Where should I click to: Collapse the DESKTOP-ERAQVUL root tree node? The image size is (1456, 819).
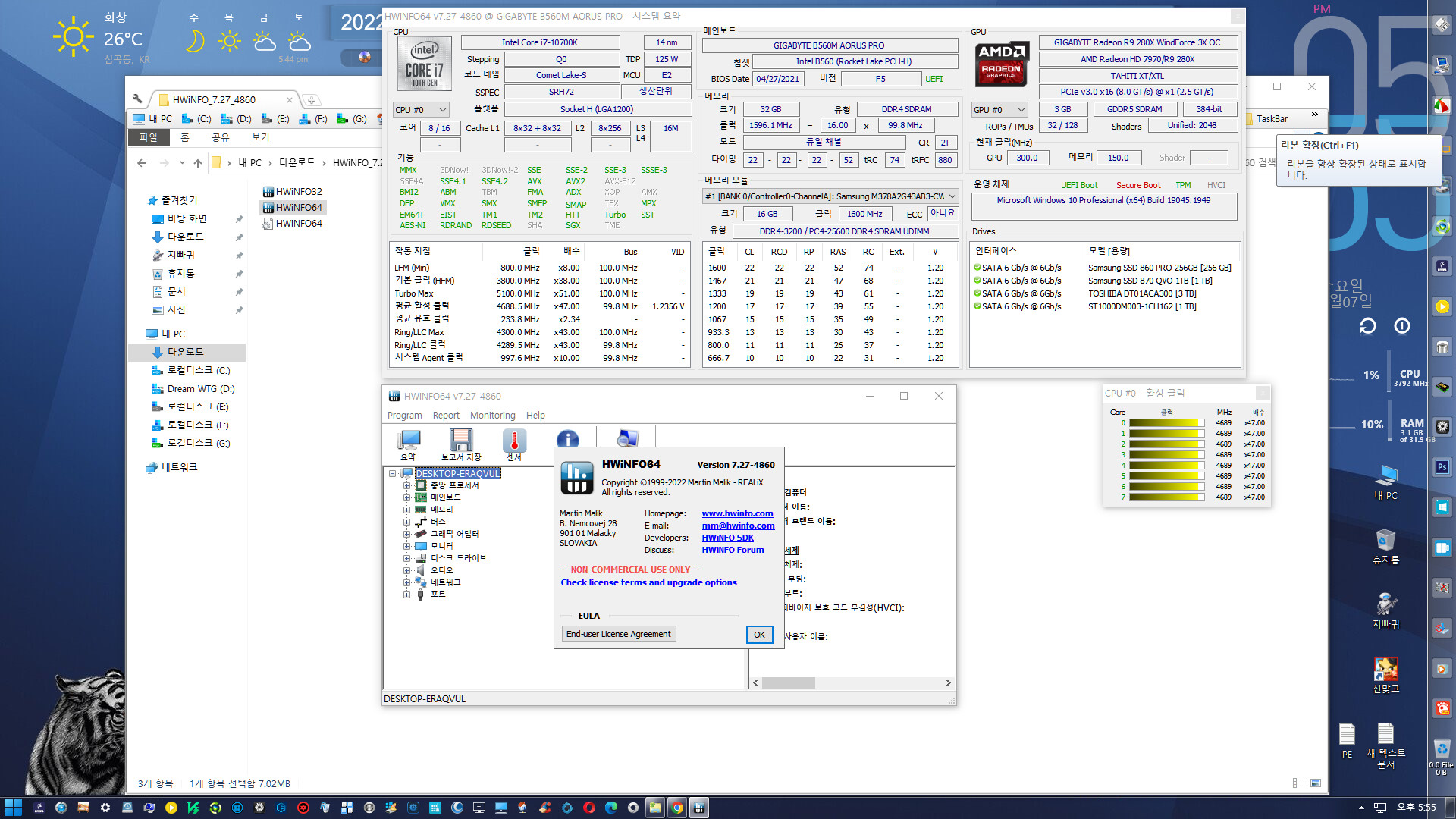click(393, 473)
